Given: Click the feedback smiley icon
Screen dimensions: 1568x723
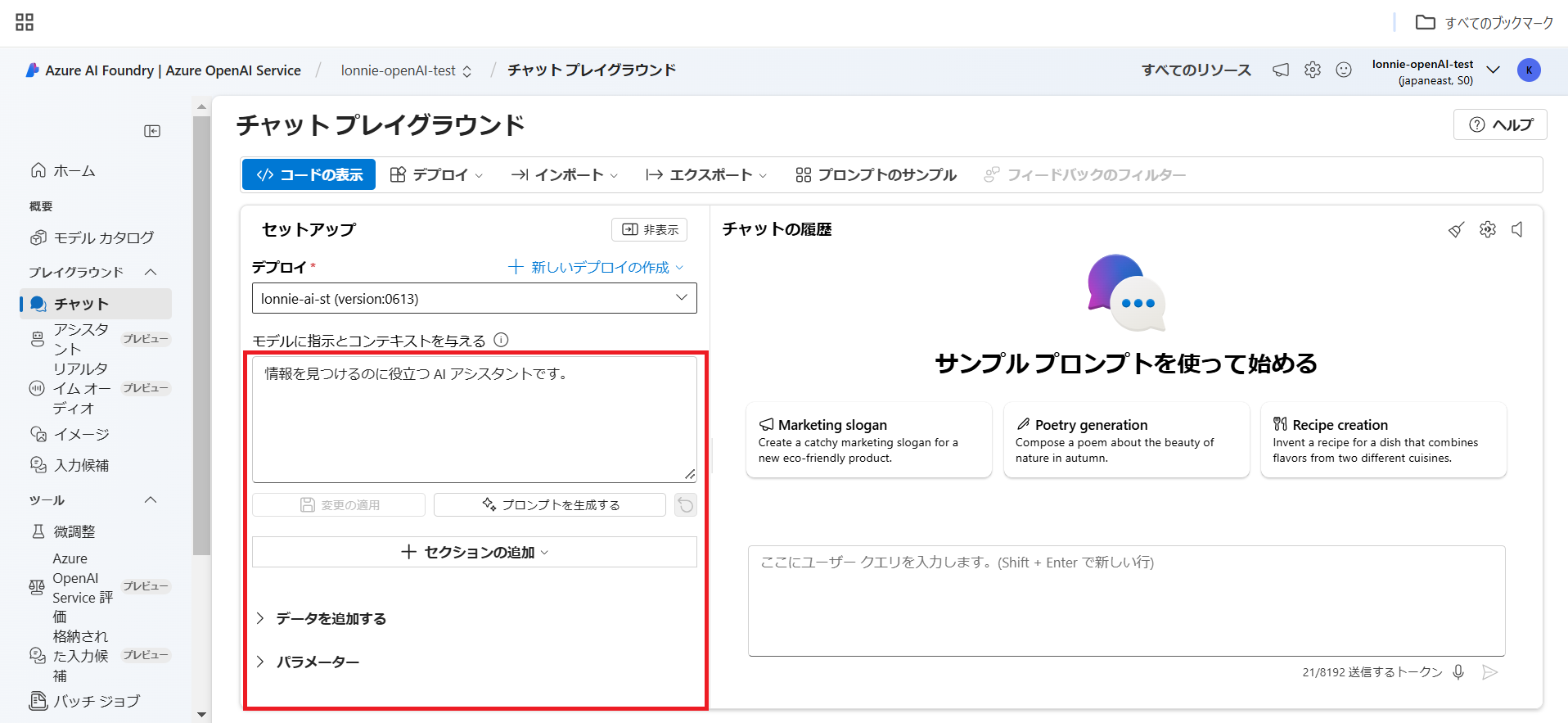Looking at the screenshot, I should tap(1344, 70).
